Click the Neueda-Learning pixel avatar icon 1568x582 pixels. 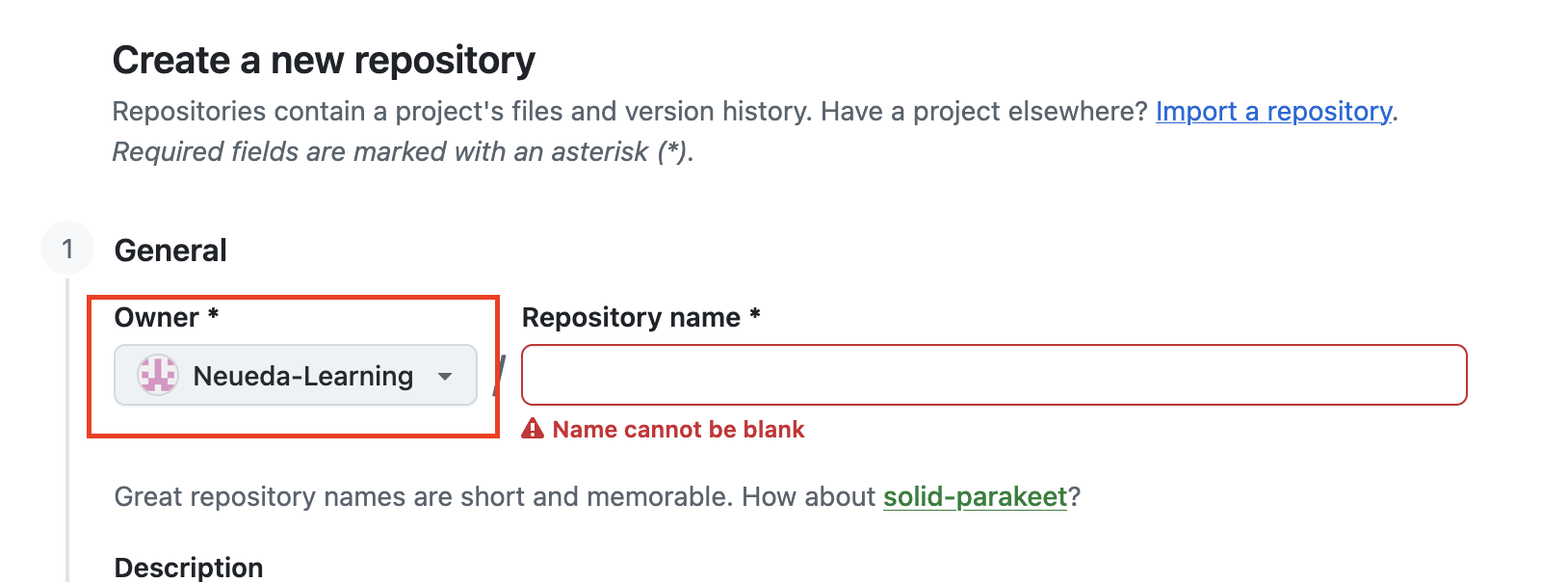157,375
